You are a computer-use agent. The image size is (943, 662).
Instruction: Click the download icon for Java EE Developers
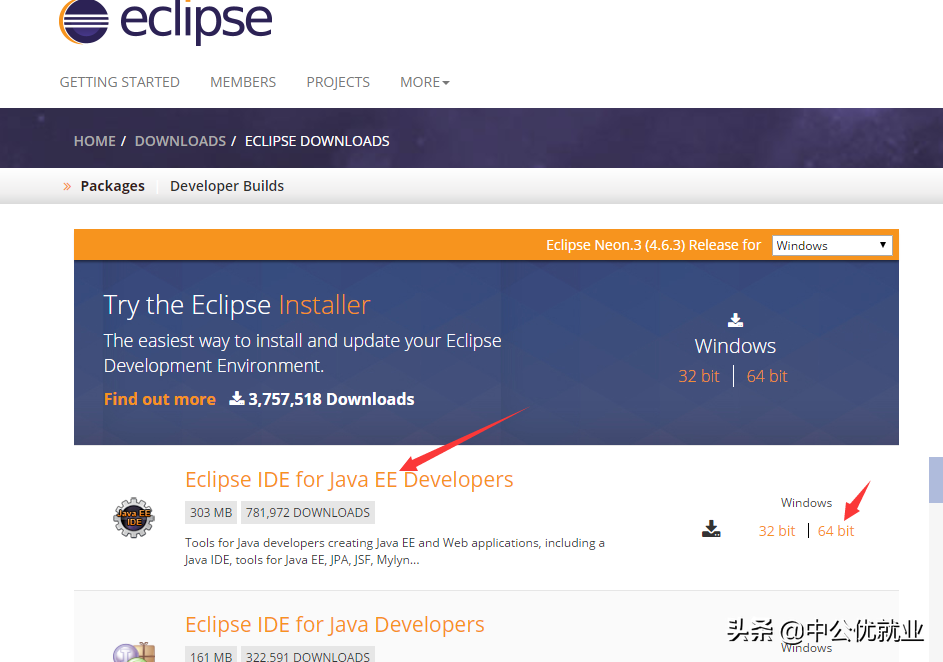(711, 528)
